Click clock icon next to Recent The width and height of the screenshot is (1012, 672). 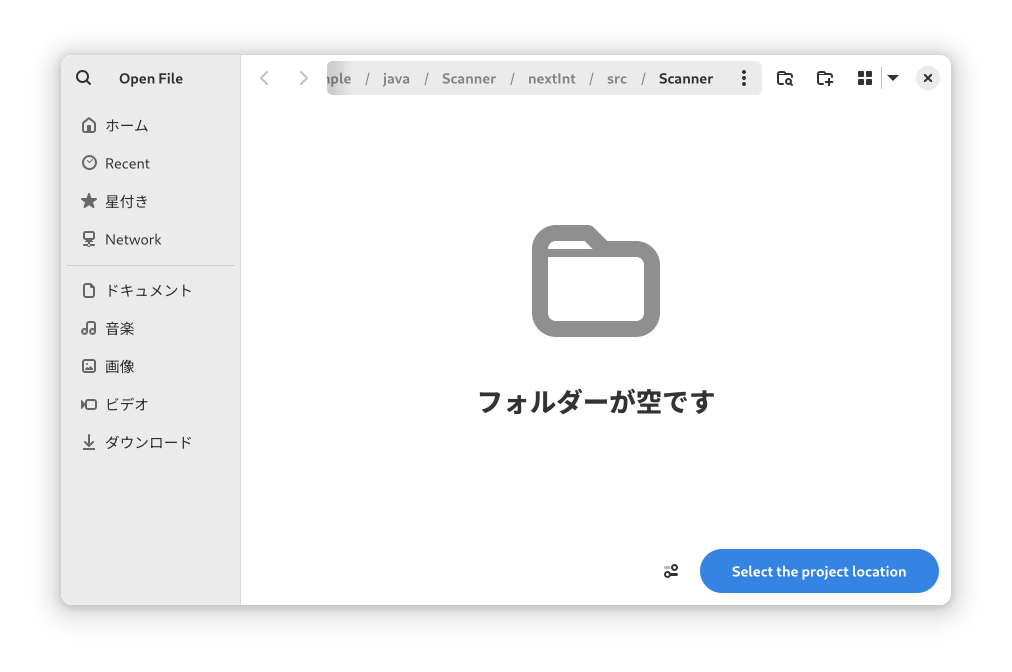coord(89,163)
